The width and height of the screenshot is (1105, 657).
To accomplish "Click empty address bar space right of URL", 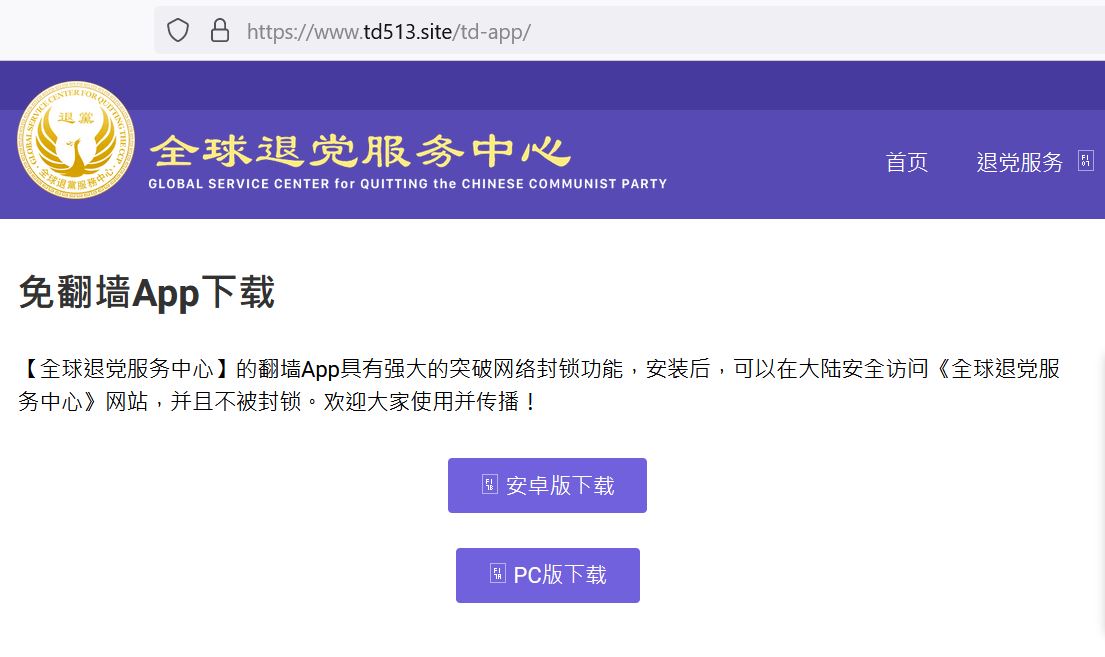I will click(x=800, y=31).
